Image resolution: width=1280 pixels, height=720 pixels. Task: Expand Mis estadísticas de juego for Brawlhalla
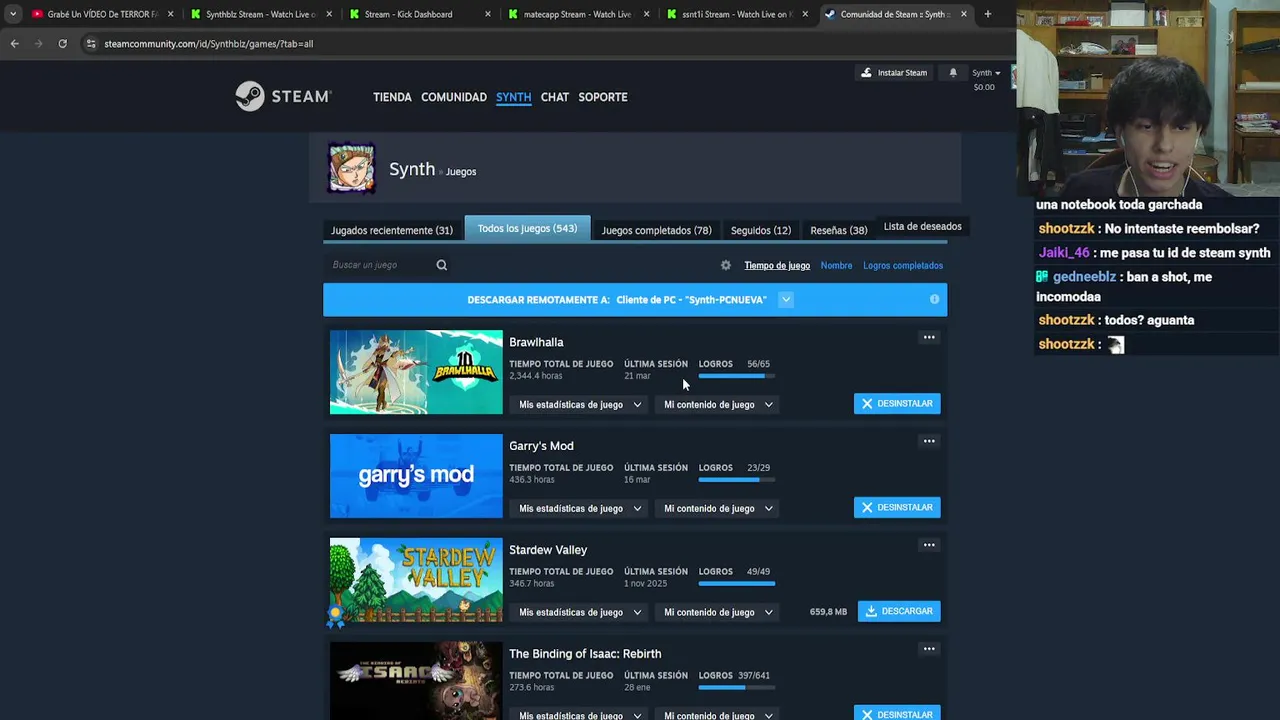pos(580,404)
